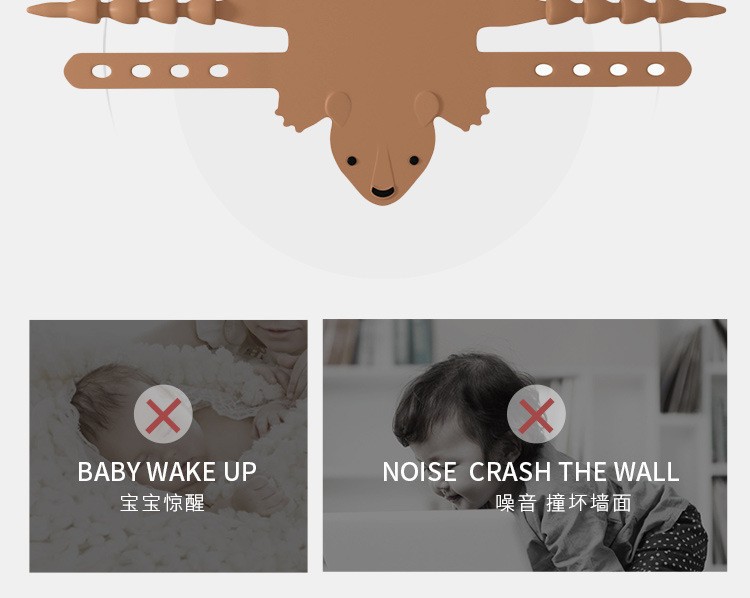The width and height of the screenshot is (750, 598).
Task: Click the 噪音 撞坏墙面 caption
Action: tap(563, 503)
